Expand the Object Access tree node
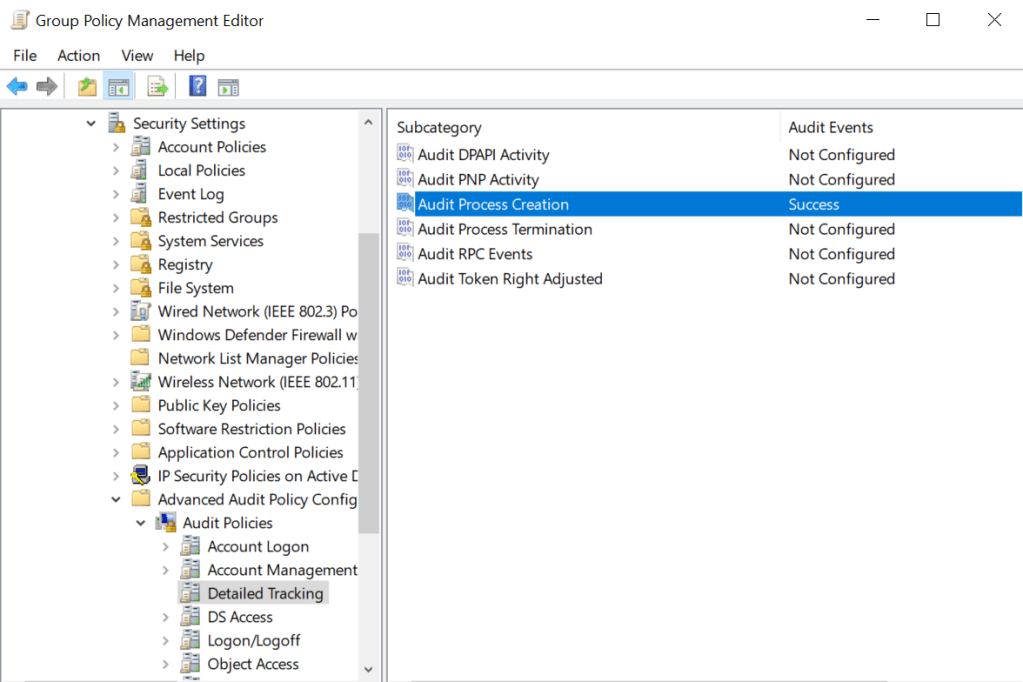The height and width of the screenshot is (682, 1023). coord(165,664)
